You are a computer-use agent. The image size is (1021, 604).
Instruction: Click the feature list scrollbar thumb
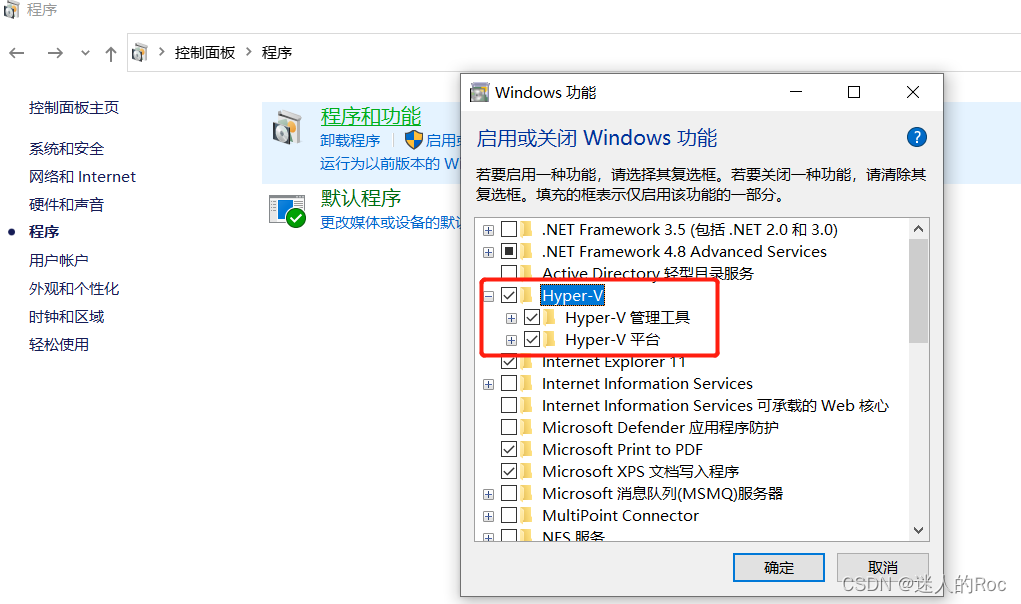pos(918,291)
